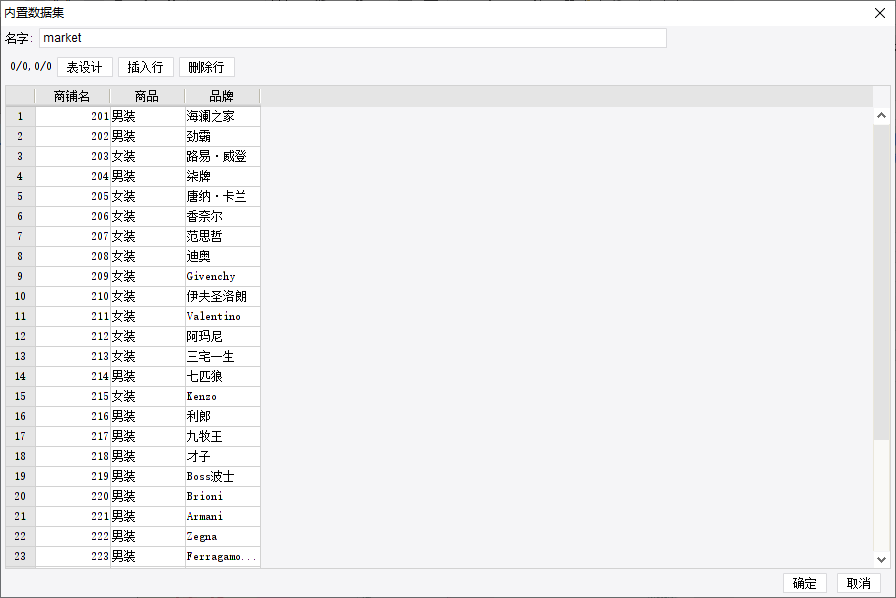Select the cell Boss波士
The width and height of the screenshot is (896, 598).
(223, 477)
